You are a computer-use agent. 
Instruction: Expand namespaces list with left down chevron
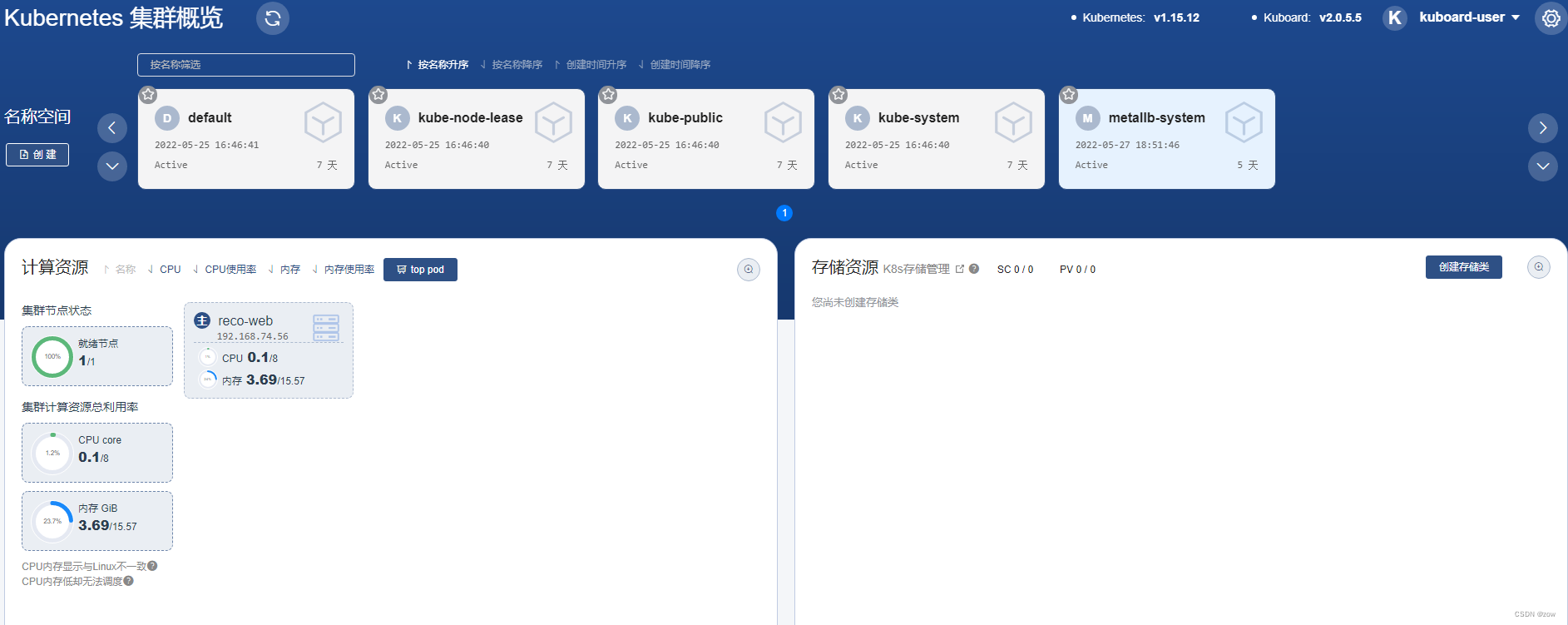(x=112, y=166)
